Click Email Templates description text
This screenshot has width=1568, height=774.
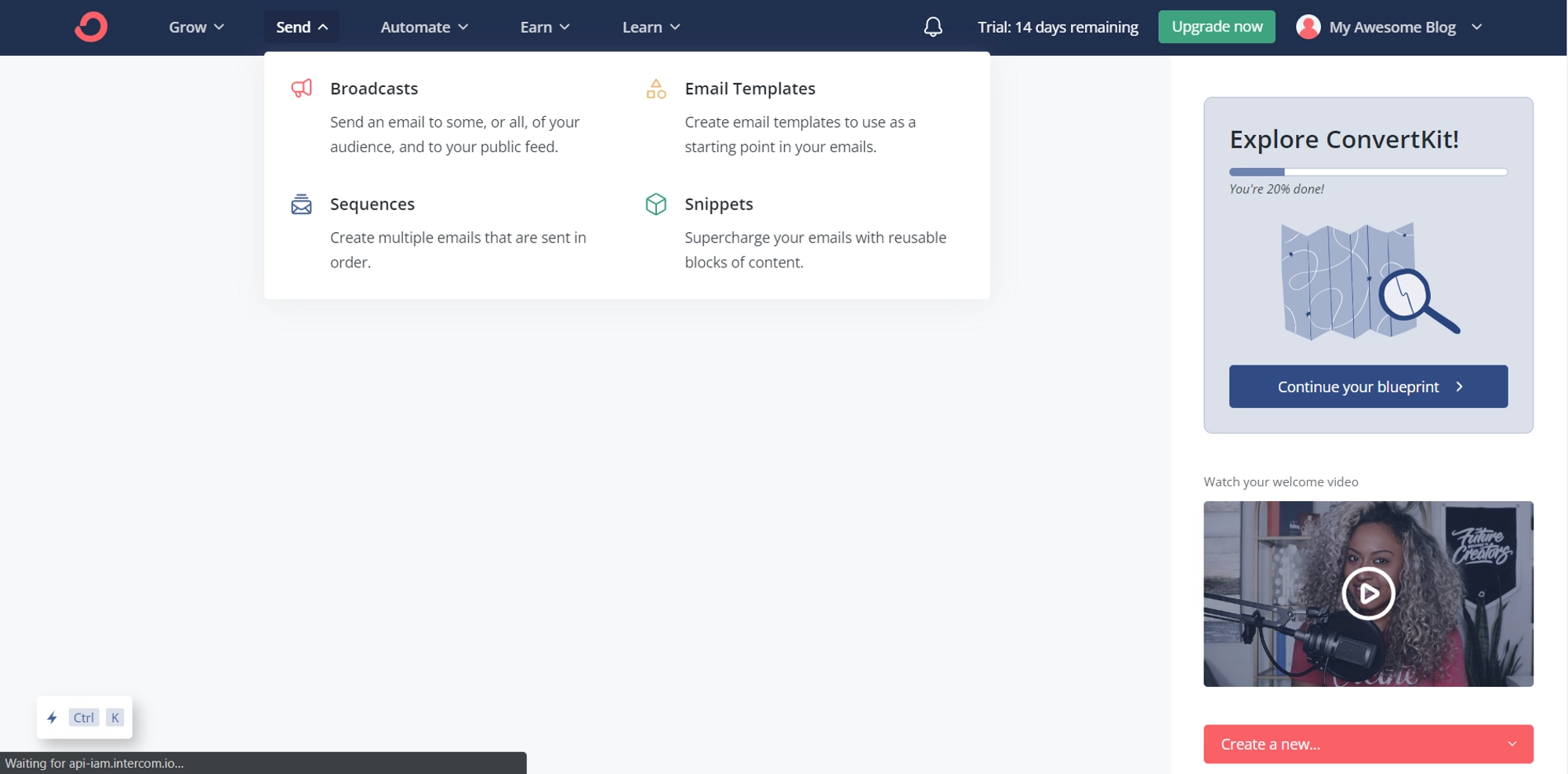800,134
